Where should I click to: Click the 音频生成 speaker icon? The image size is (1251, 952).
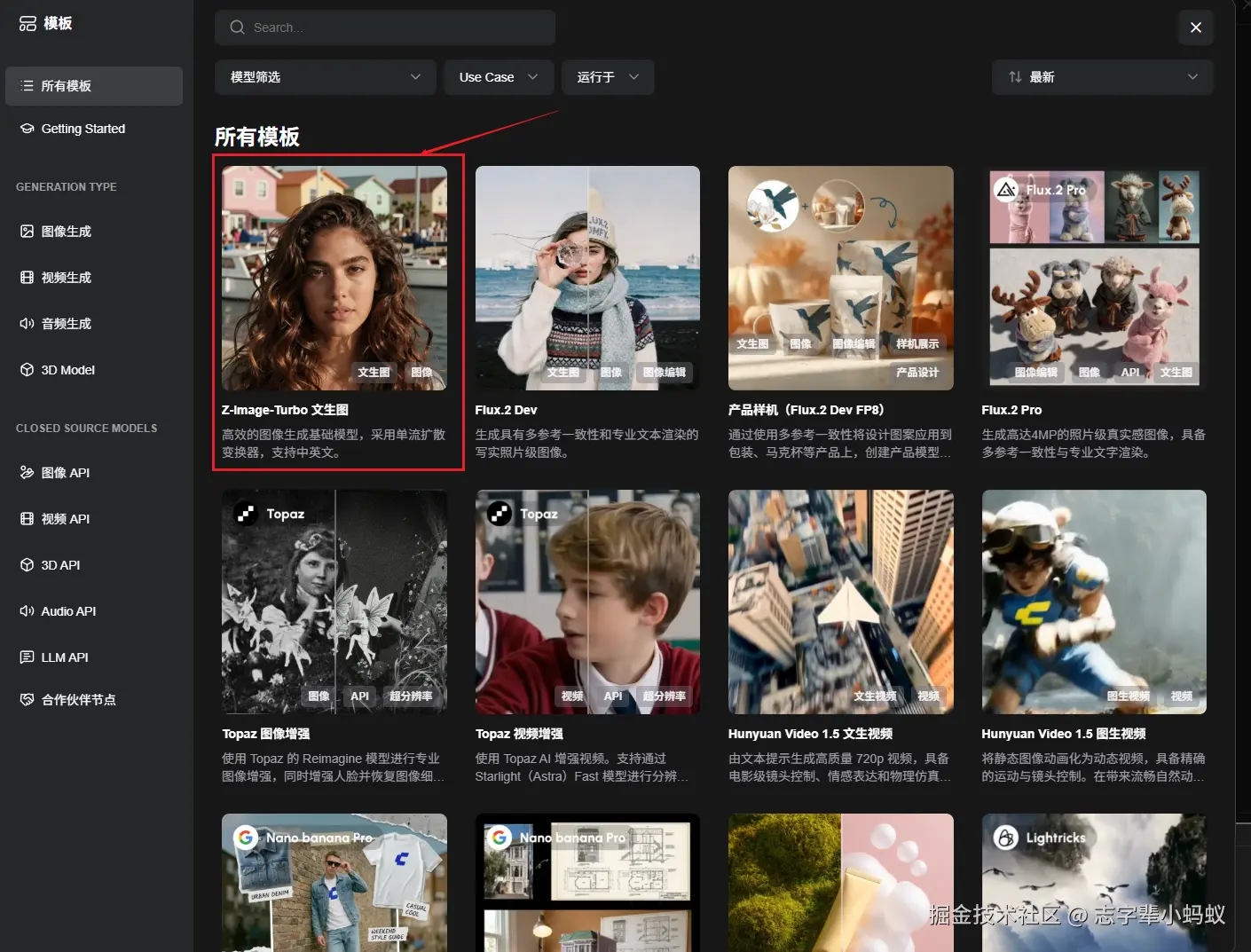[27, 324]
